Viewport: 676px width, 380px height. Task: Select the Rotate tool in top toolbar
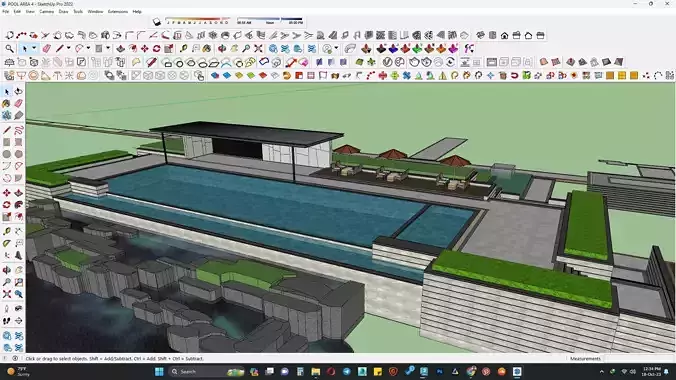pyautogui.click(x=156, y=48)
